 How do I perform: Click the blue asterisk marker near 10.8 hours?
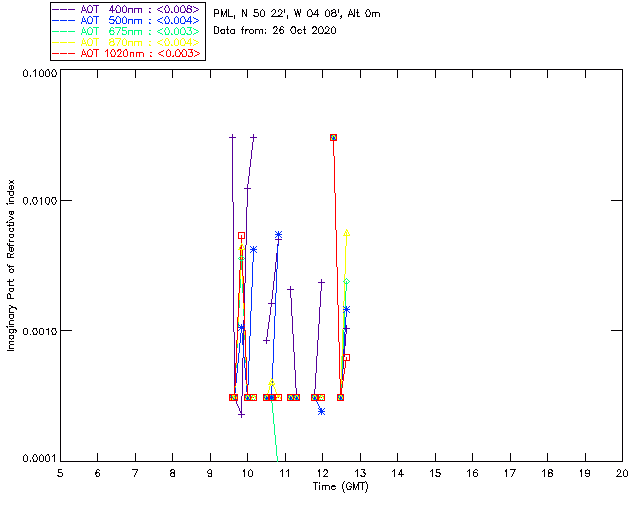278,235
